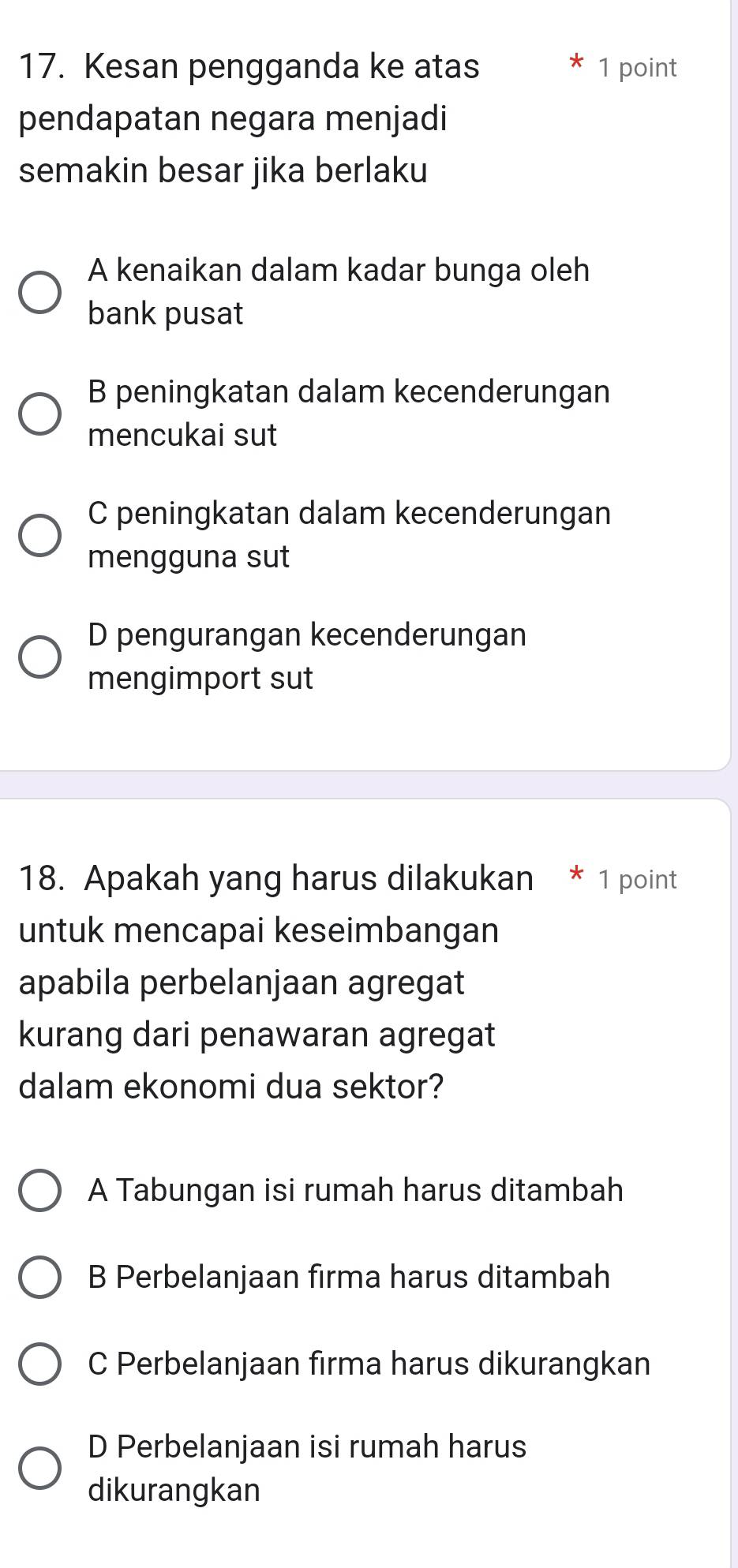Mark the radio circle for 'kecenderungan mengguna sut'
This screenshot has width=738, height=1568.
[x=39, y=535]
